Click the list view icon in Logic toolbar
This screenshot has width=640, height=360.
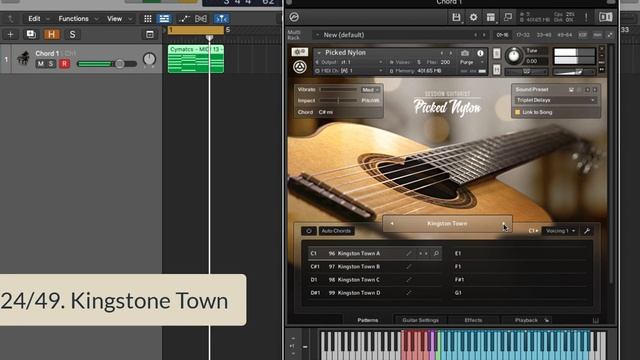tap(164, 19)
